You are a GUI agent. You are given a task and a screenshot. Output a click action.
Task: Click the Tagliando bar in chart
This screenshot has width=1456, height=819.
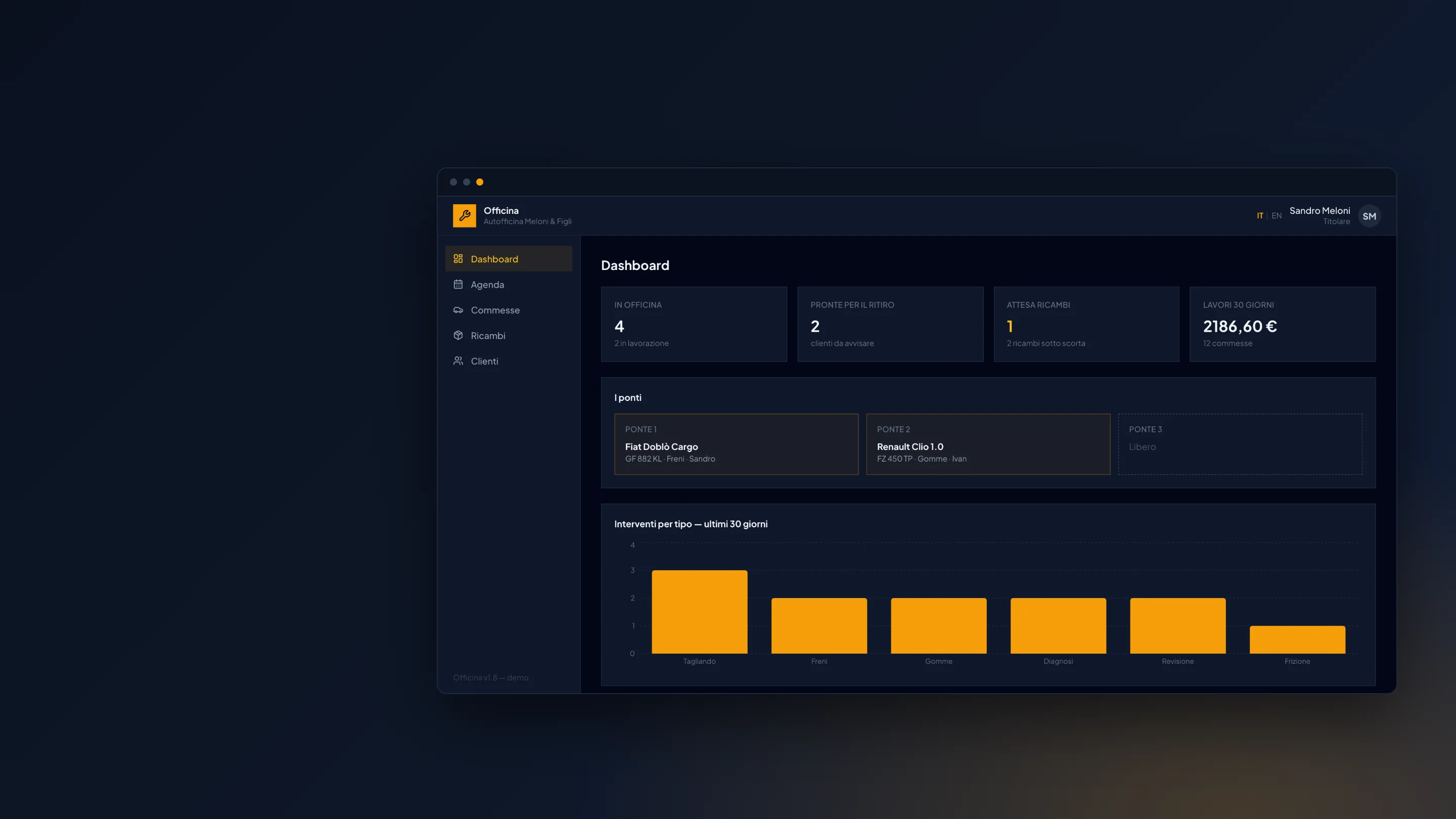click(x=699, y=612)
